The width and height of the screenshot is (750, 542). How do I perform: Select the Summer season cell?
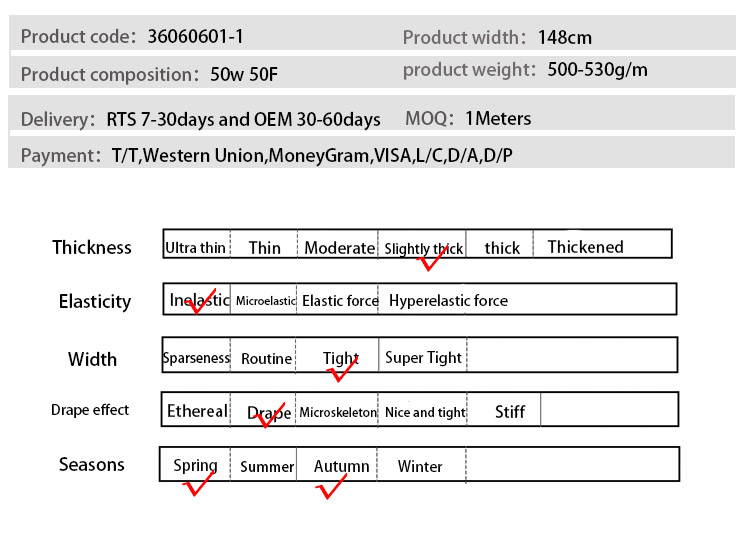(267, 467)
